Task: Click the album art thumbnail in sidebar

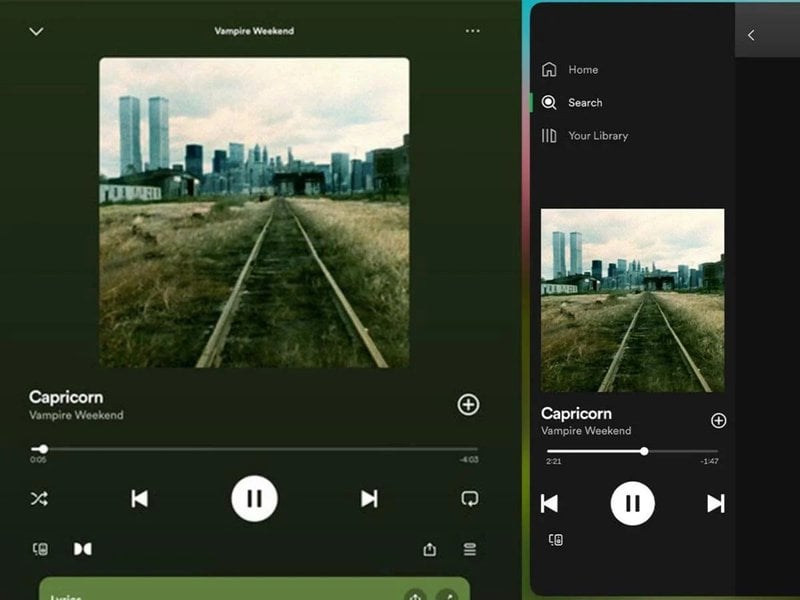Action: (631, 293)
